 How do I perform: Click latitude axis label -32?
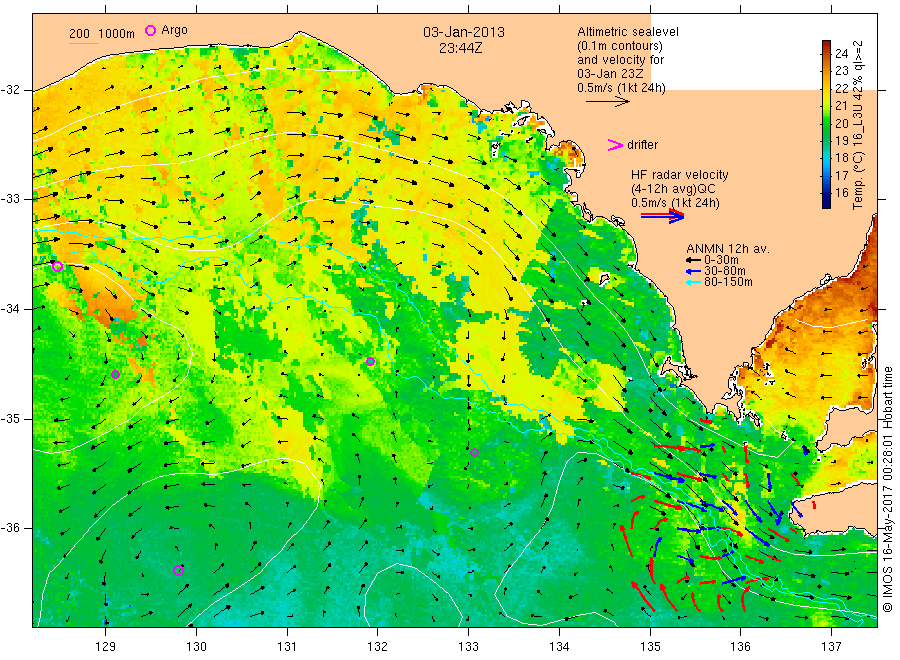[10, 90]
